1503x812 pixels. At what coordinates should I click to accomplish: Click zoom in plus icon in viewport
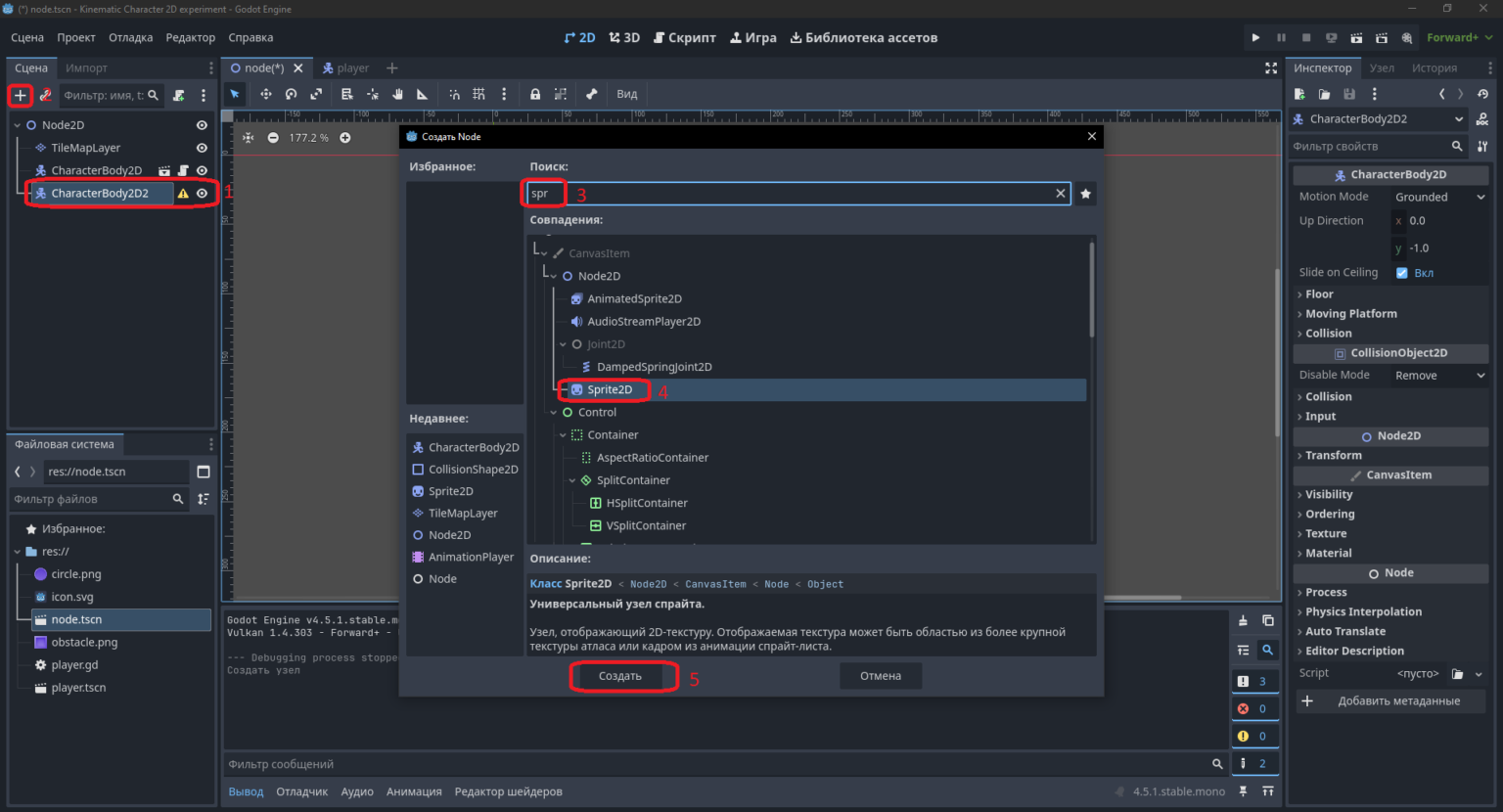[345, 138]
